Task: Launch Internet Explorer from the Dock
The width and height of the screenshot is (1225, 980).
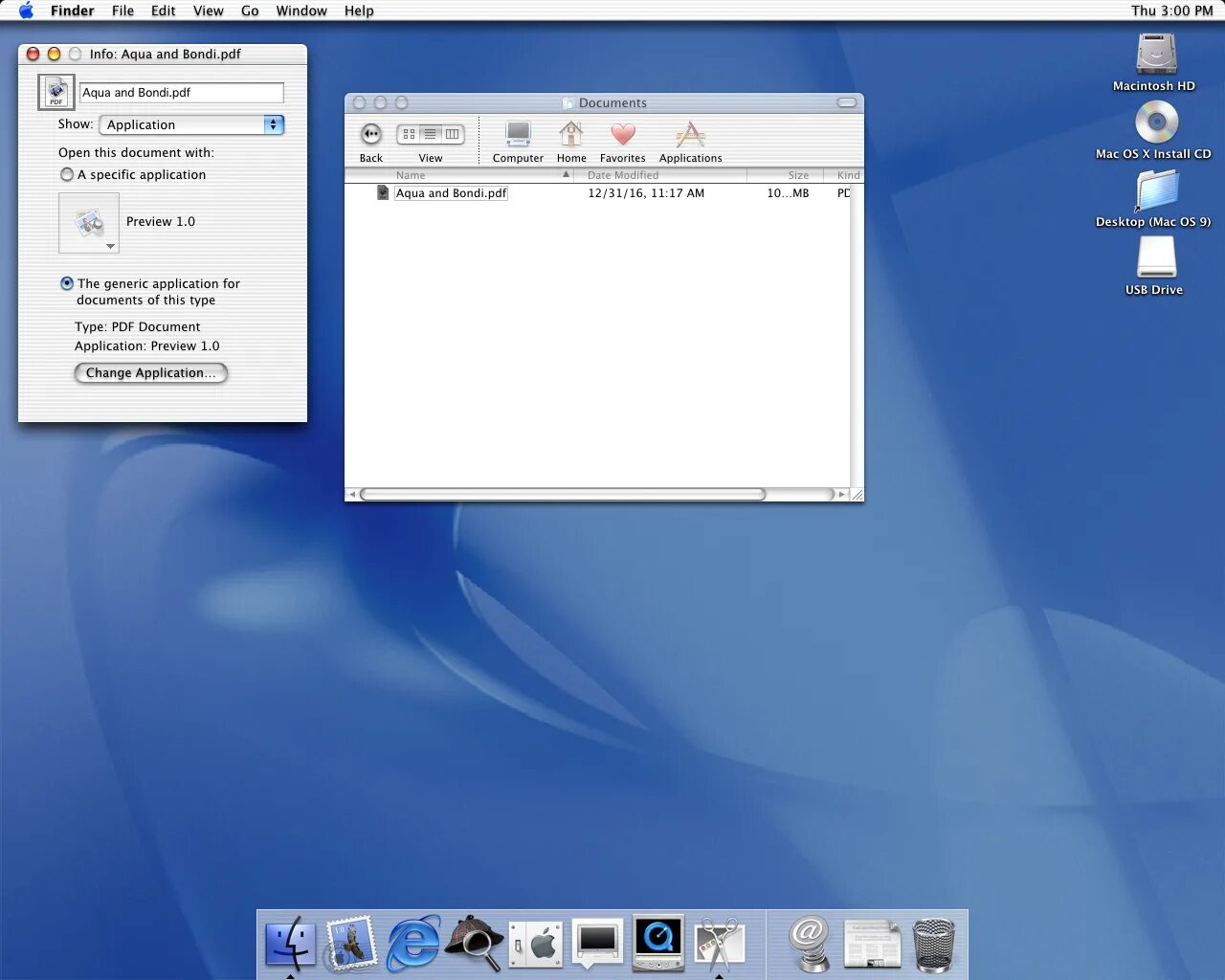Action: point(413,944)
